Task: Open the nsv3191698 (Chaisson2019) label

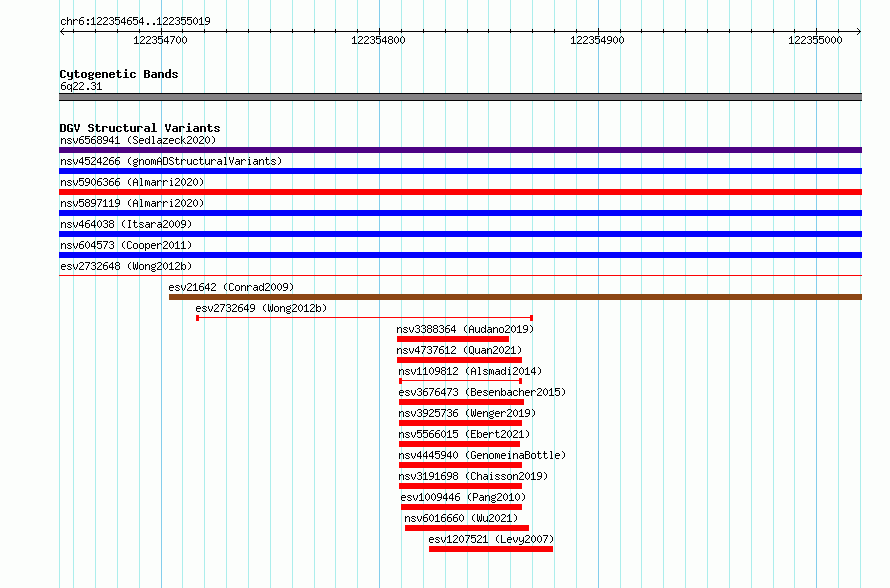Action: tap(473, 476)
